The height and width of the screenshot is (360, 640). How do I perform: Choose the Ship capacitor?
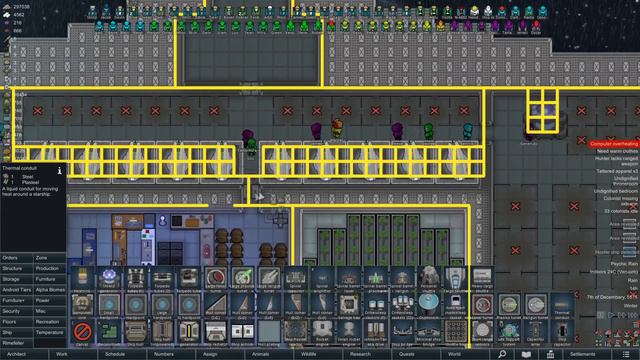tap(562, 333)
